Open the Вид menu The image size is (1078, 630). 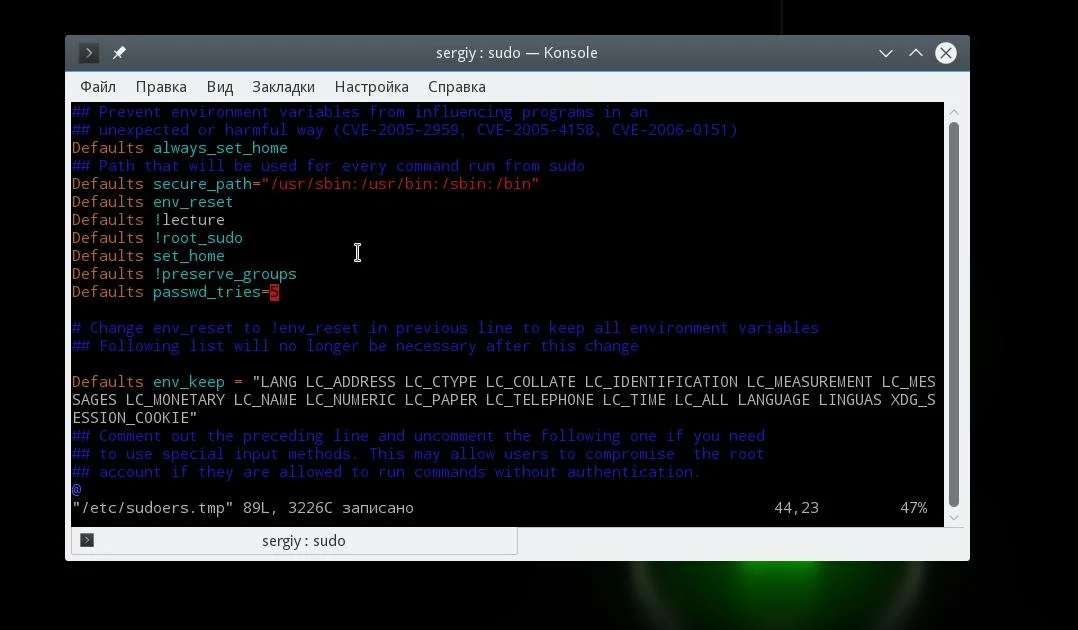pyautogui.click(x=220, y=87)
